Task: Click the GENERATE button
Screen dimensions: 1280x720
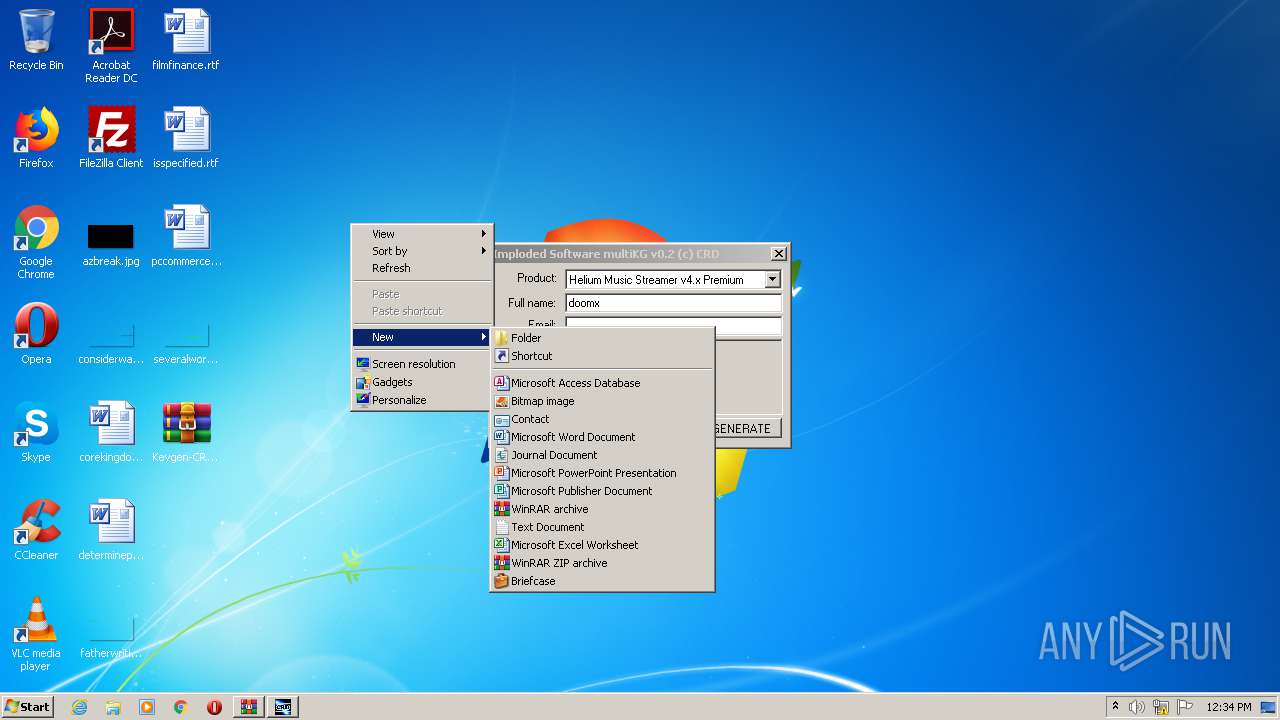Action: point(748,428)
